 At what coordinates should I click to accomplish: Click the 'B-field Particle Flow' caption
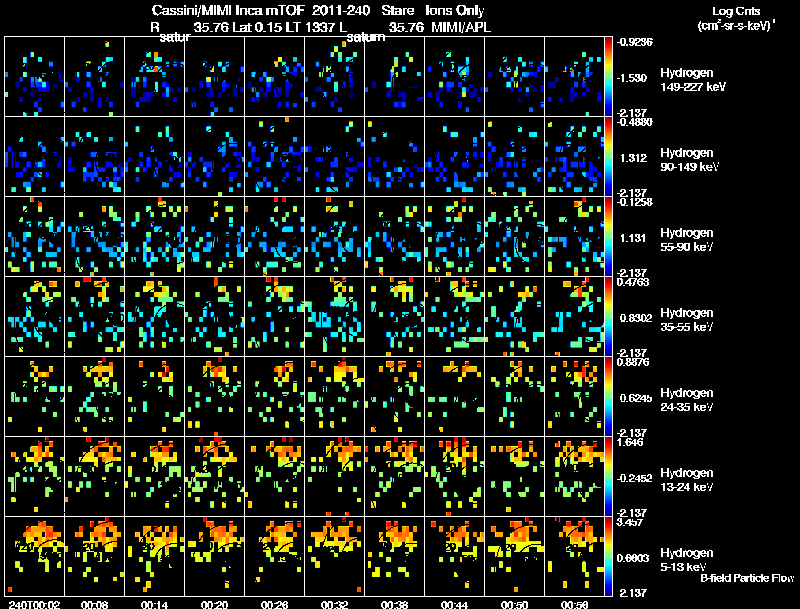click(x=747, y=578)
